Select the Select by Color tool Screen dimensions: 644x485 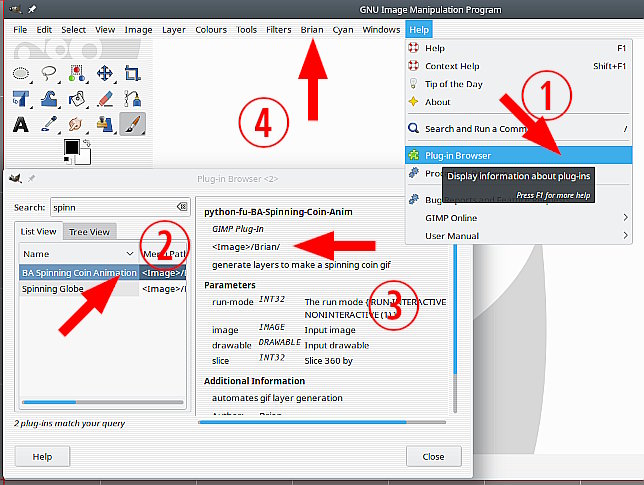pos(77,74)
